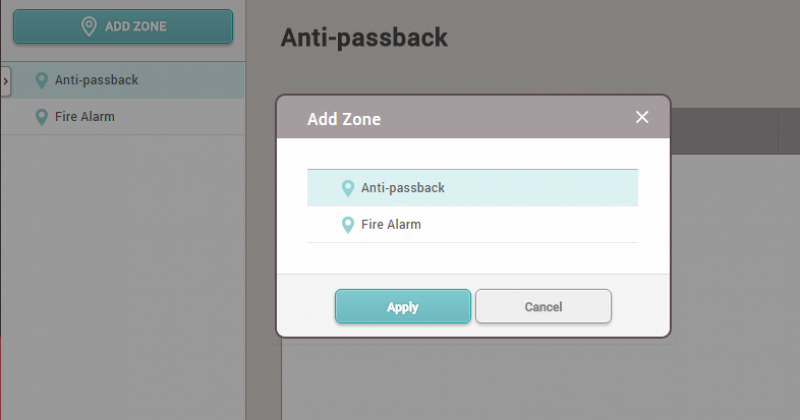Close the Add Zone dialog with X
The width and height of the screenshot is (800, 420).
[x=642, y=117]
